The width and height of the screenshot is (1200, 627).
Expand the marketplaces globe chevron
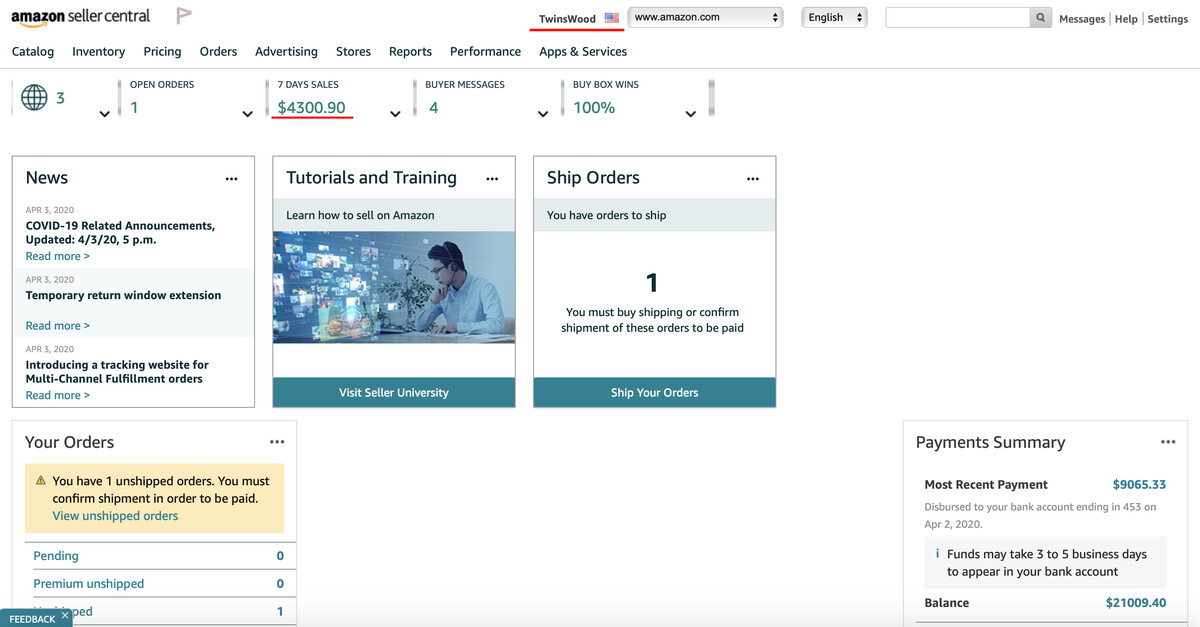[x=104, y=114]
